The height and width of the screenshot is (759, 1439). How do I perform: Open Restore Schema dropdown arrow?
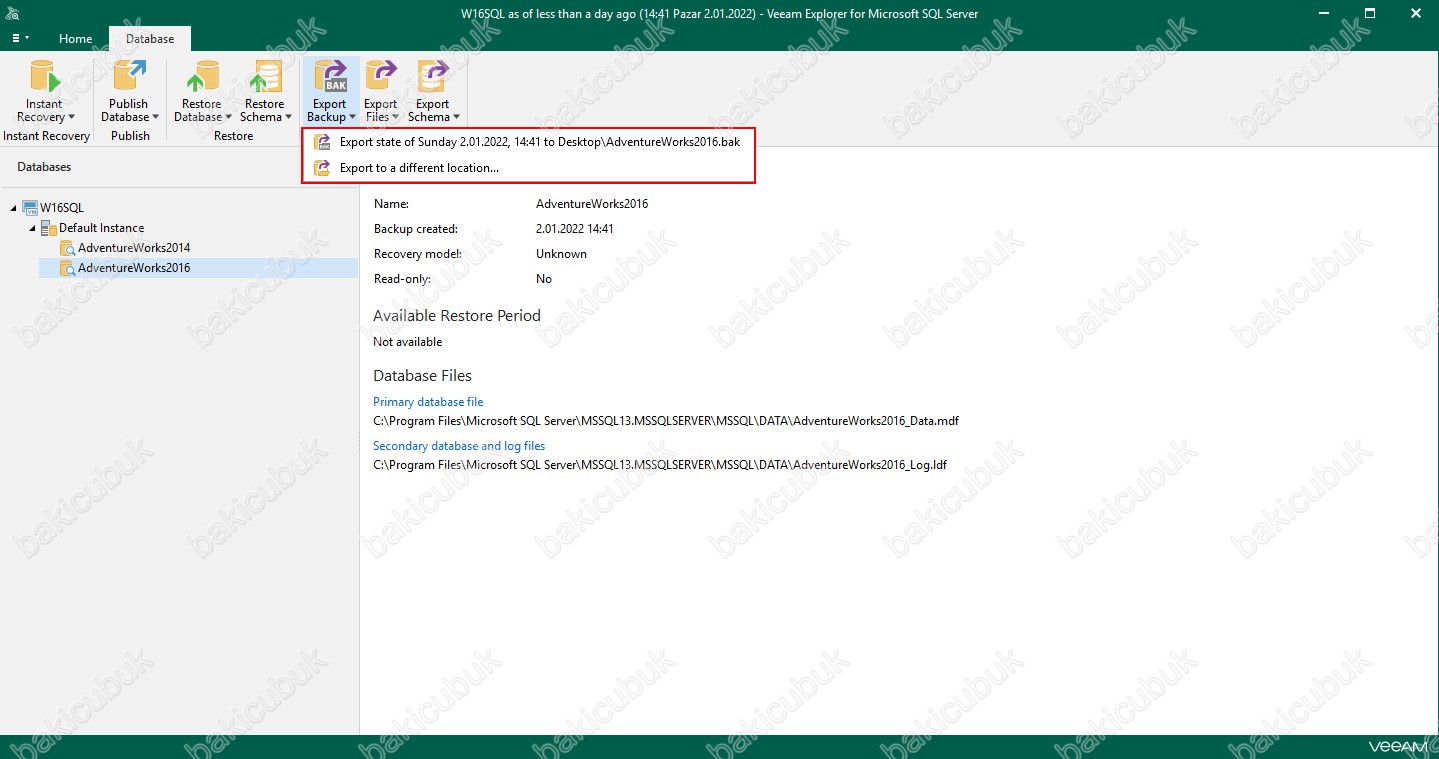tap(288, 118)
